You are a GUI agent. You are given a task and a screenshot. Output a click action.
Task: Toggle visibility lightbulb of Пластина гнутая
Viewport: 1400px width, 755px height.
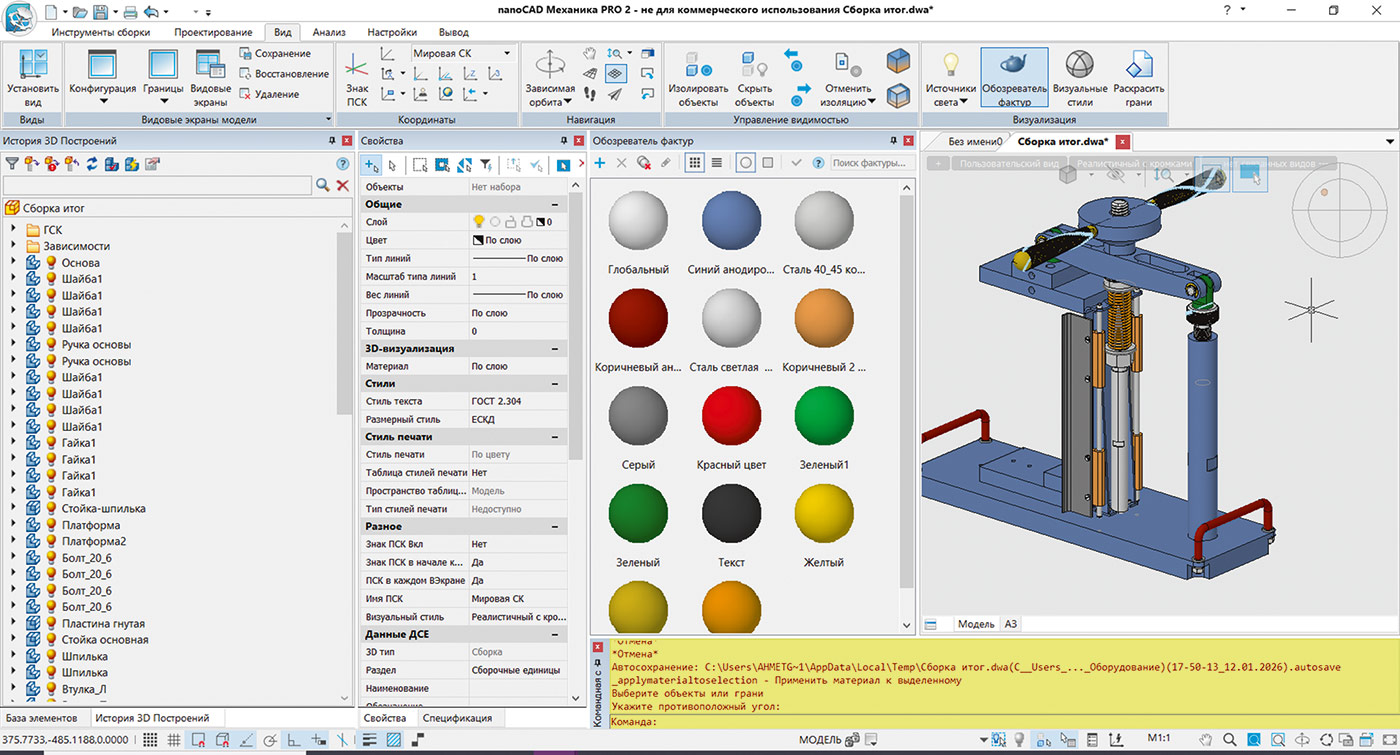[50, 624]
